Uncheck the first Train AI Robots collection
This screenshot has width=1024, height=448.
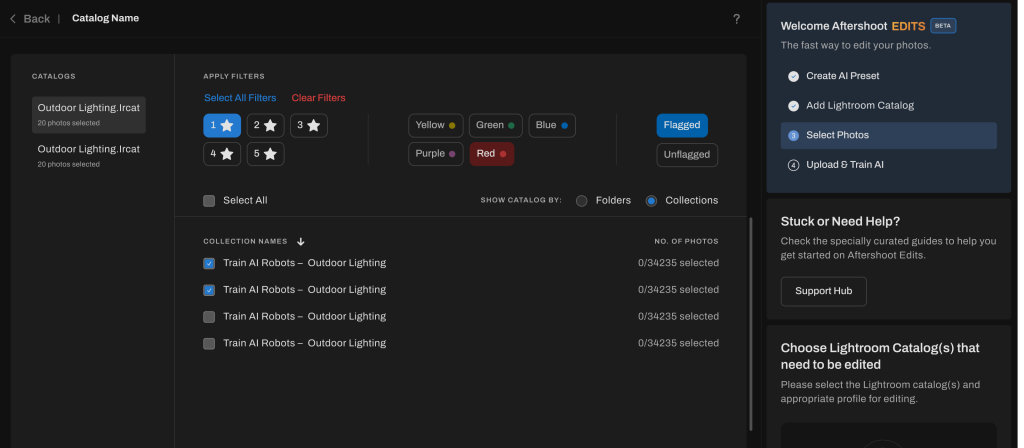(209, 264)
